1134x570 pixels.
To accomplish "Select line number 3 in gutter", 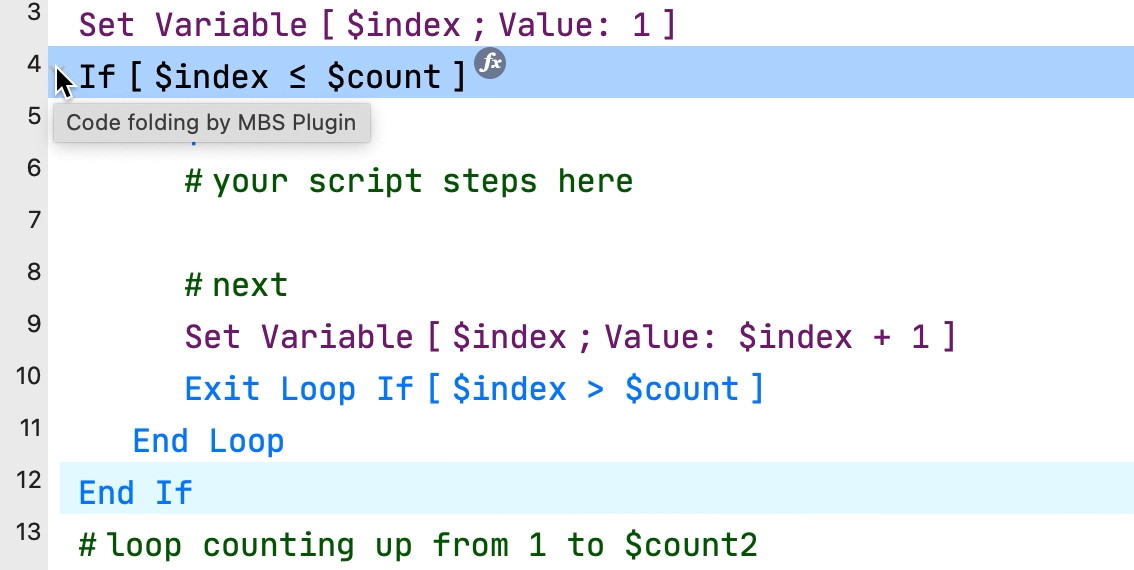I will click(33, 14).
